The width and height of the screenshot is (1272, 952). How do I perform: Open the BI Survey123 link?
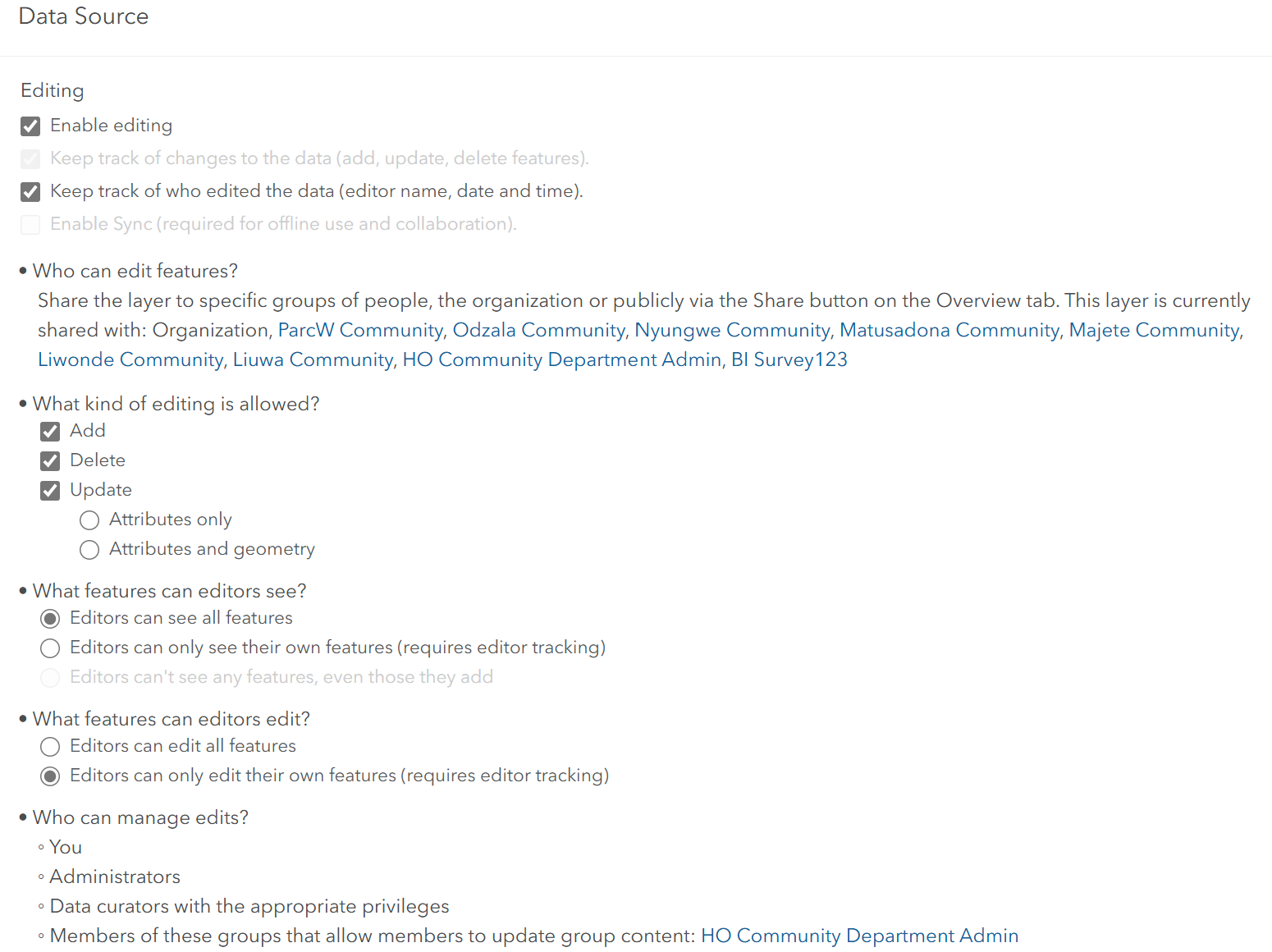(789, 359)
